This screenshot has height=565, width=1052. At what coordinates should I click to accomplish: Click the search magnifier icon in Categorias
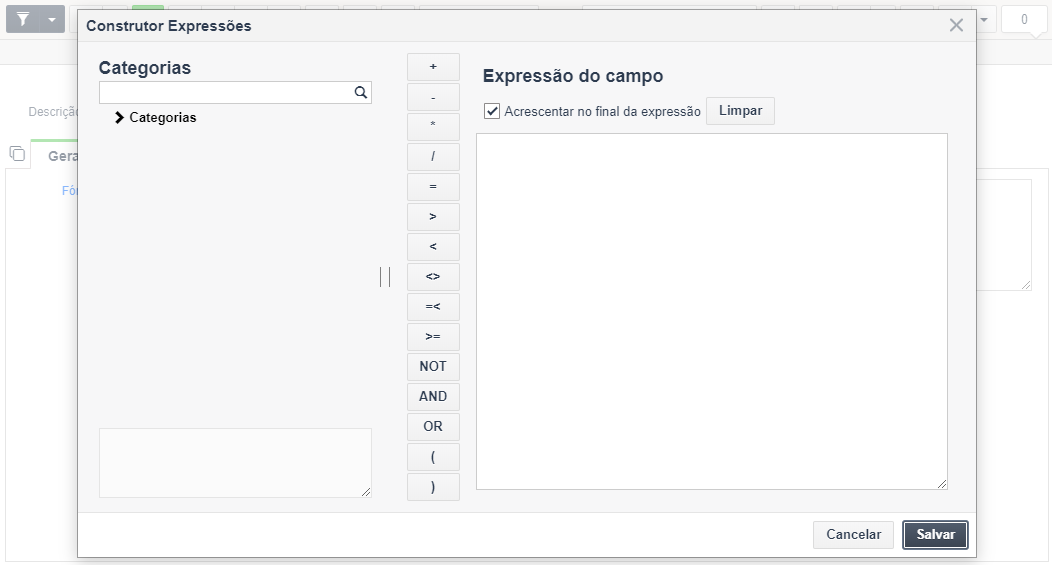(x=360, y=93)
